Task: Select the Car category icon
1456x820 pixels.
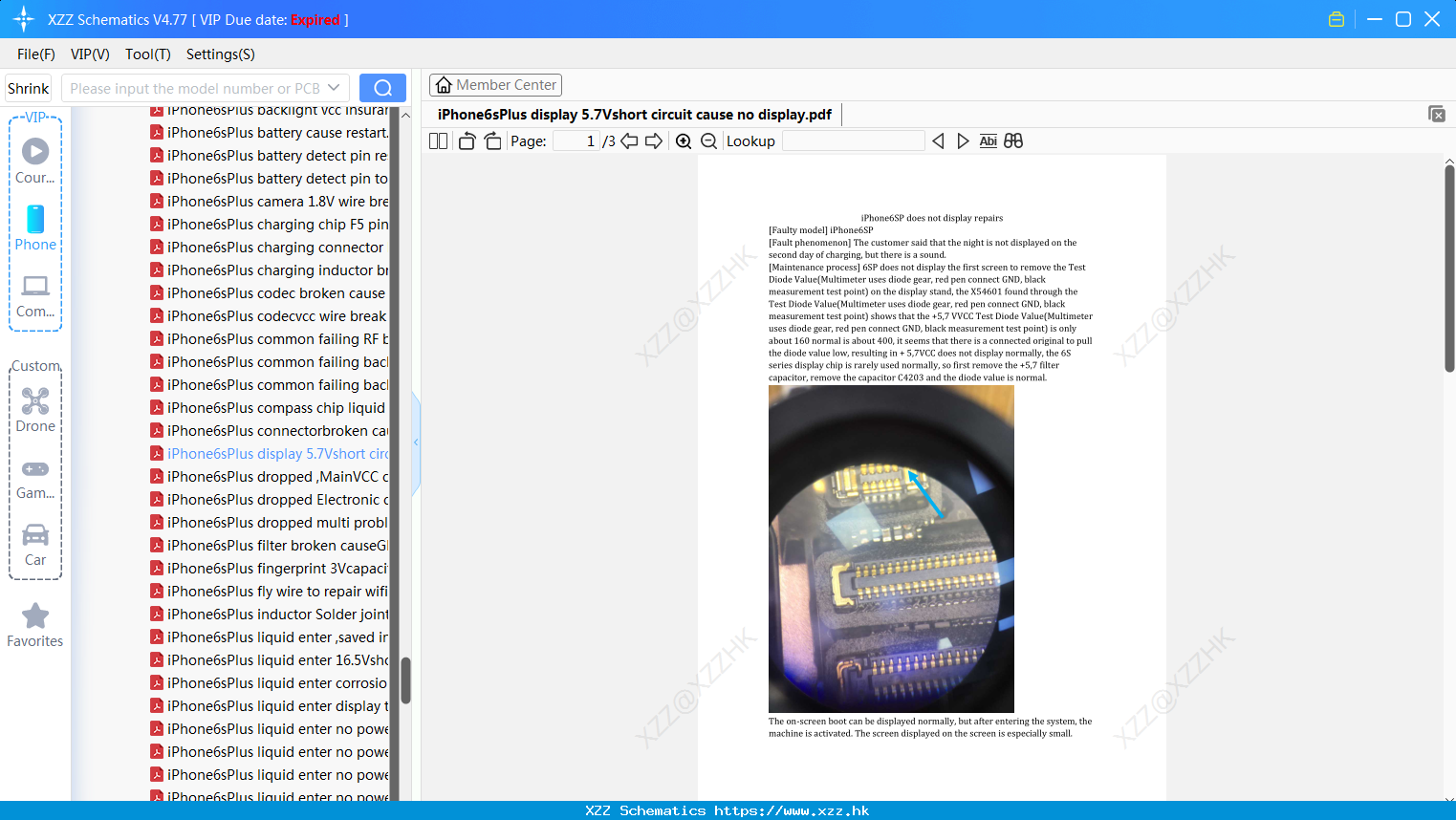Action: (x=35, y=545)
